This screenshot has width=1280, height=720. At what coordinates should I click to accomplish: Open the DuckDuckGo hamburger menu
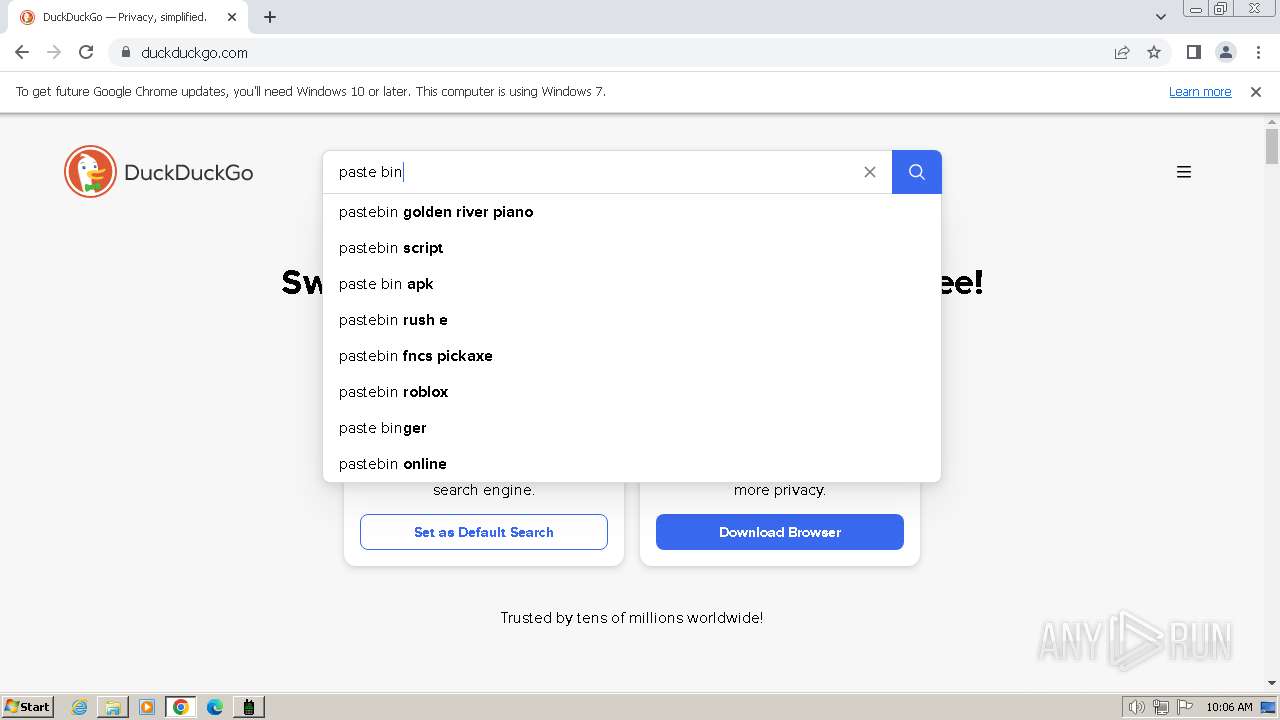point(1184,172)
